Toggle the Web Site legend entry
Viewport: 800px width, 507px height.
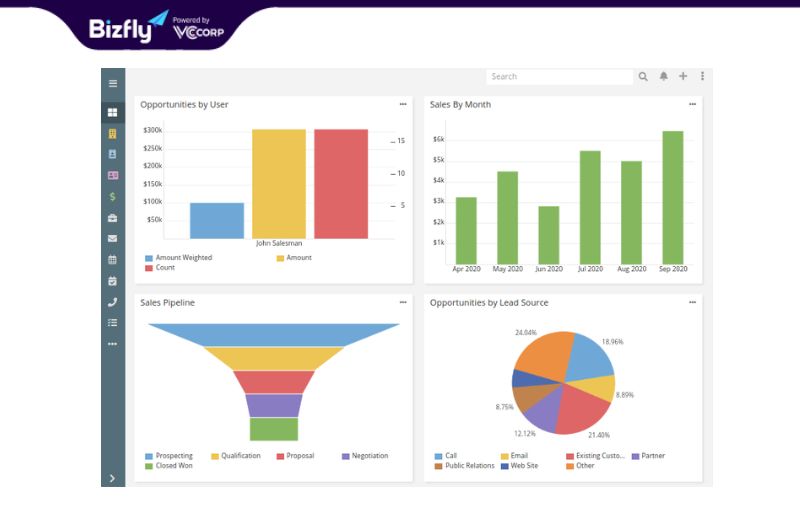519,466
